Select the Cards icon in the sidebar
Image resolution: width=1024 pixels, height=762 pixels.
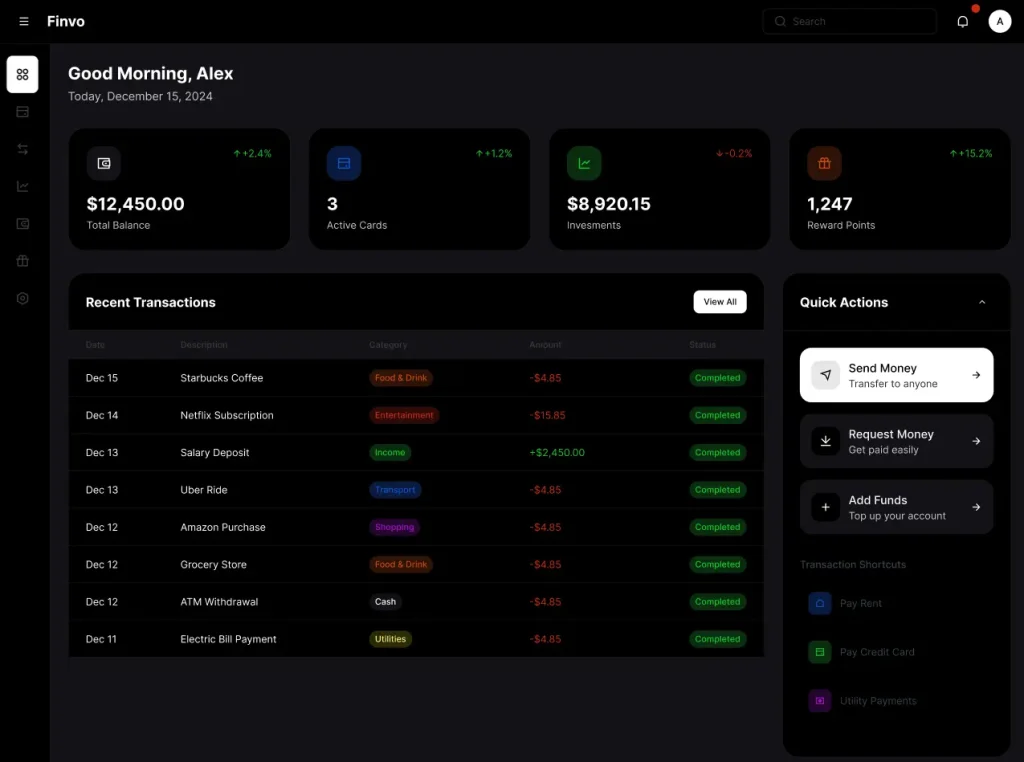coord(22,112)
